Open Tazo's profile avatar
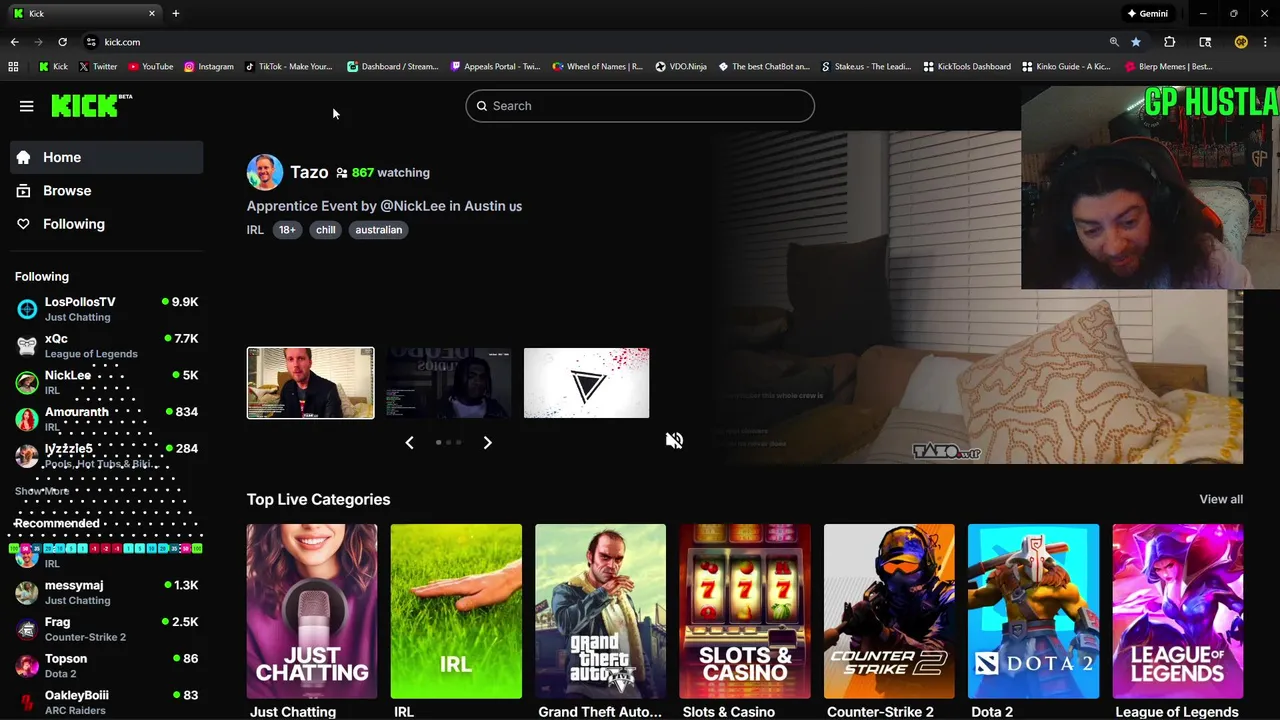 pos(265,172)
